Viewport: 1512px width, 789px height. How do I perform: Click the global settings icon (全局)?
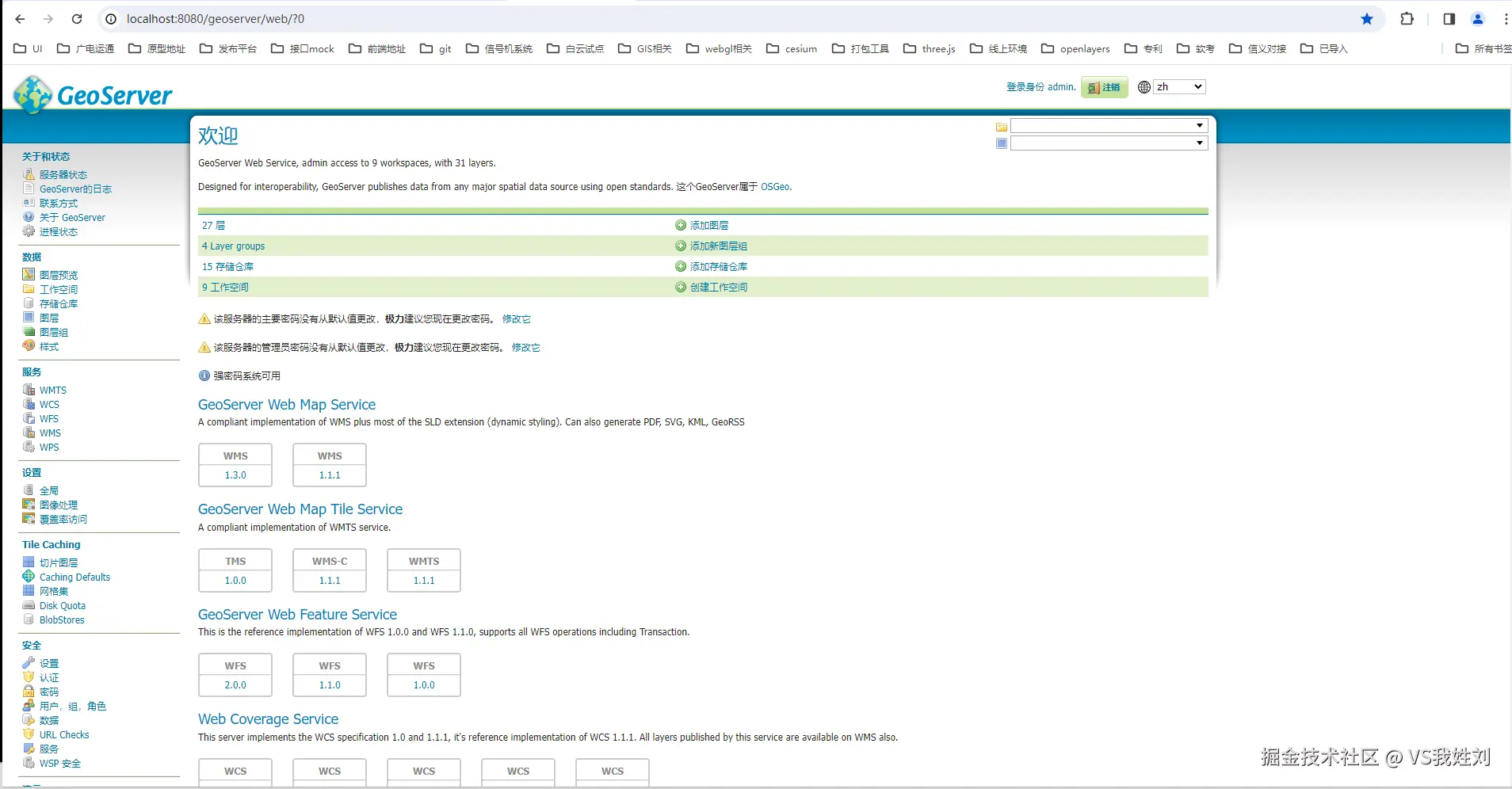pyautogui.click(x=29, y=490)
